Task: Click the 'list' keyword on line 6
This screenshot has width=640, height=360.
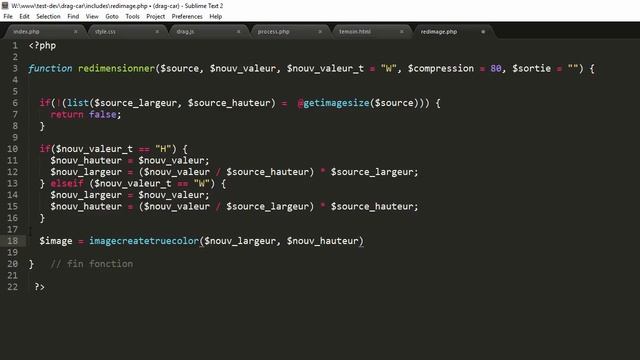Action: tap(78, 103)
